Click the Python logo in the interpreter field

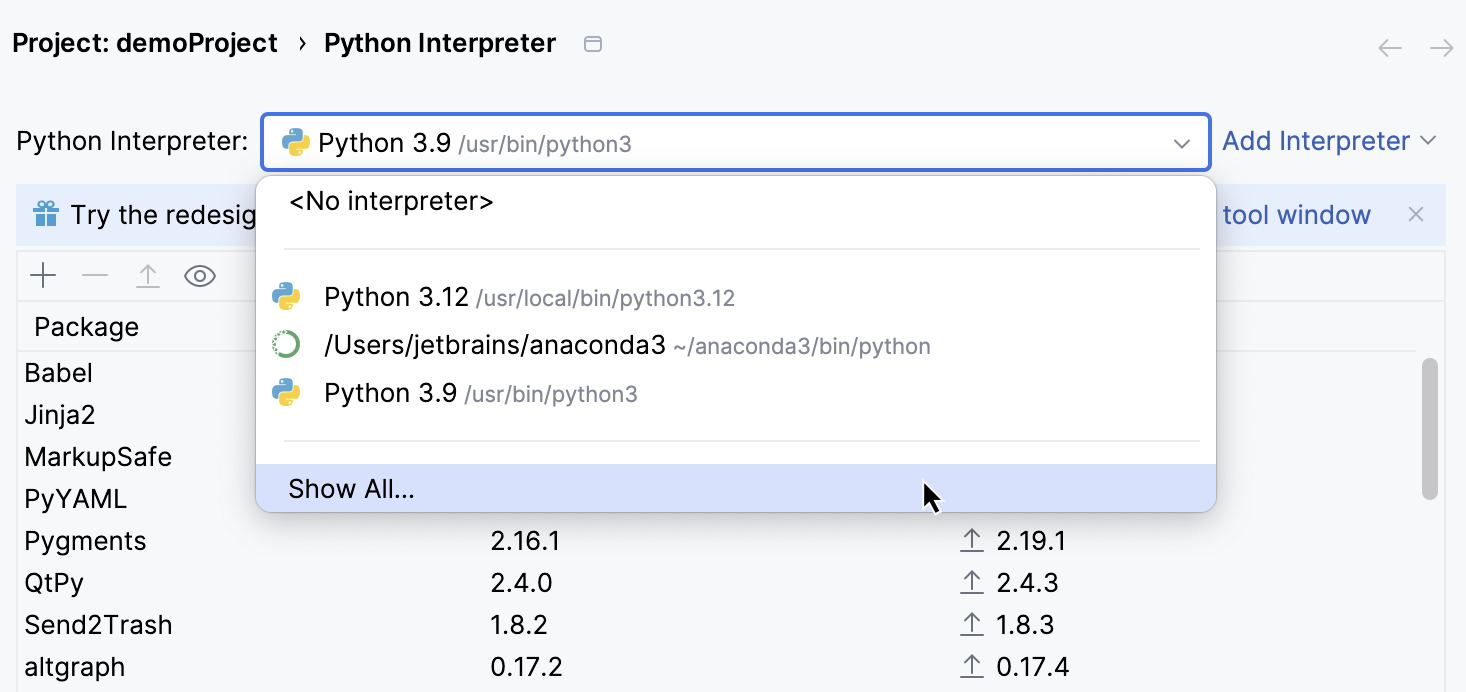293,142
